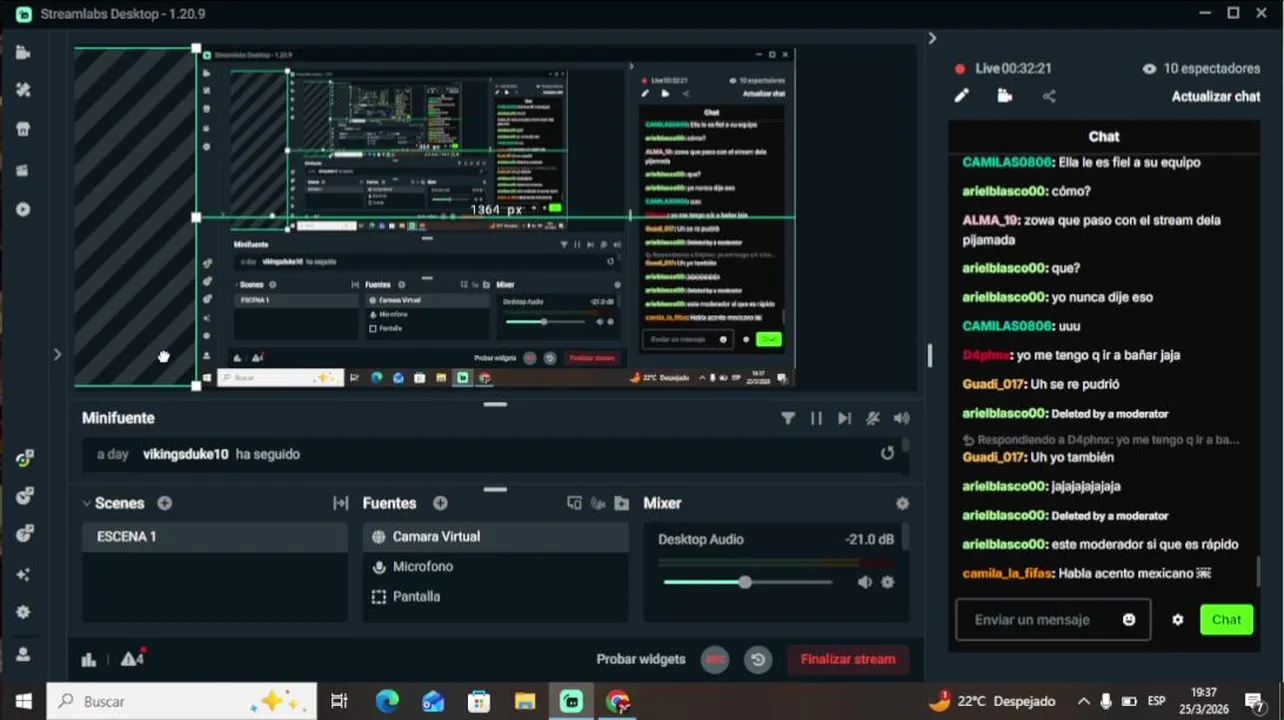Click the chat scrollbar
This screenshot has height=720, width=1284.
point(1258,572)
